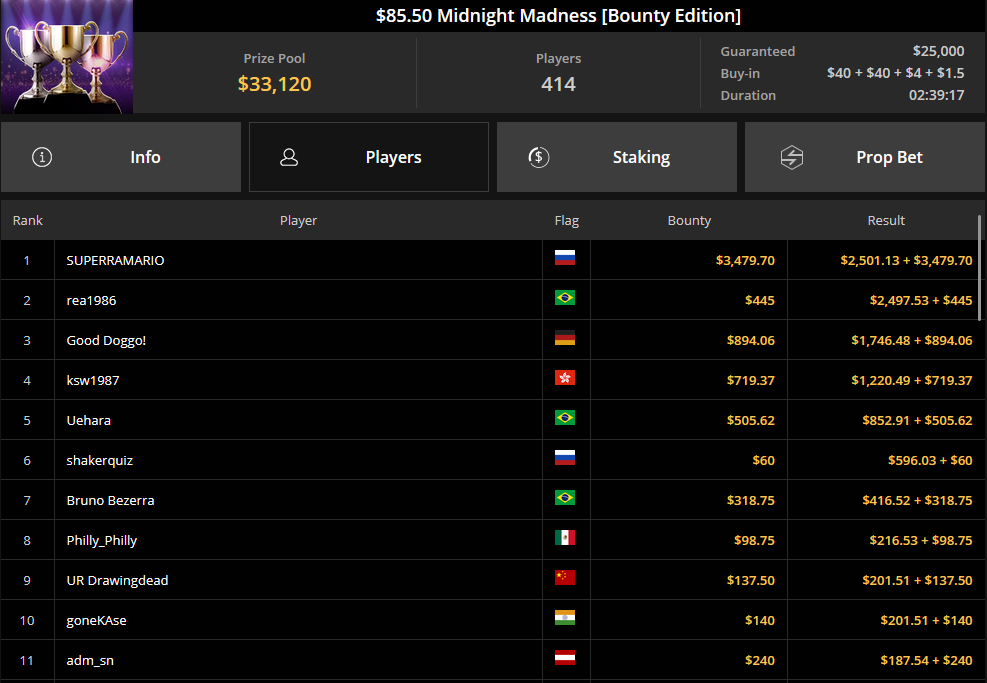Click German flag for Good Doggo!
Image resolution: width=987 pixels, height=683 pixels.
(565, 338)
